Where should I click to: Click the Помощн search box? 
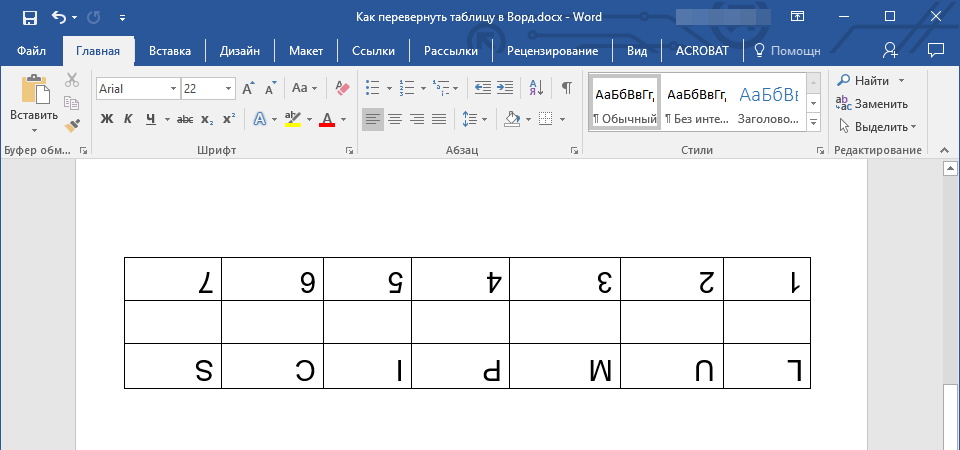tap(787, 51)
